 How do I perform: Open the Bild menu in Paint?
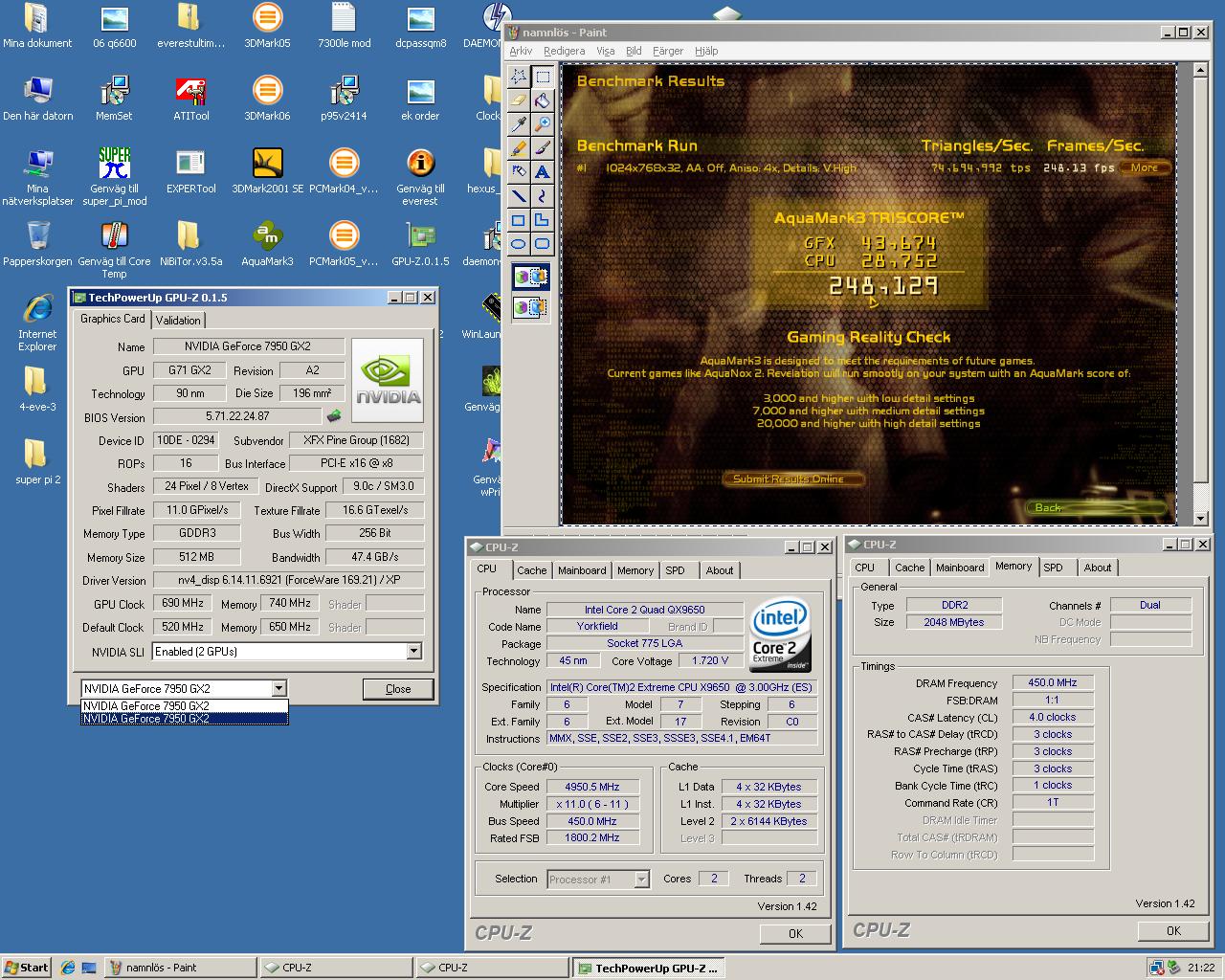634,51
